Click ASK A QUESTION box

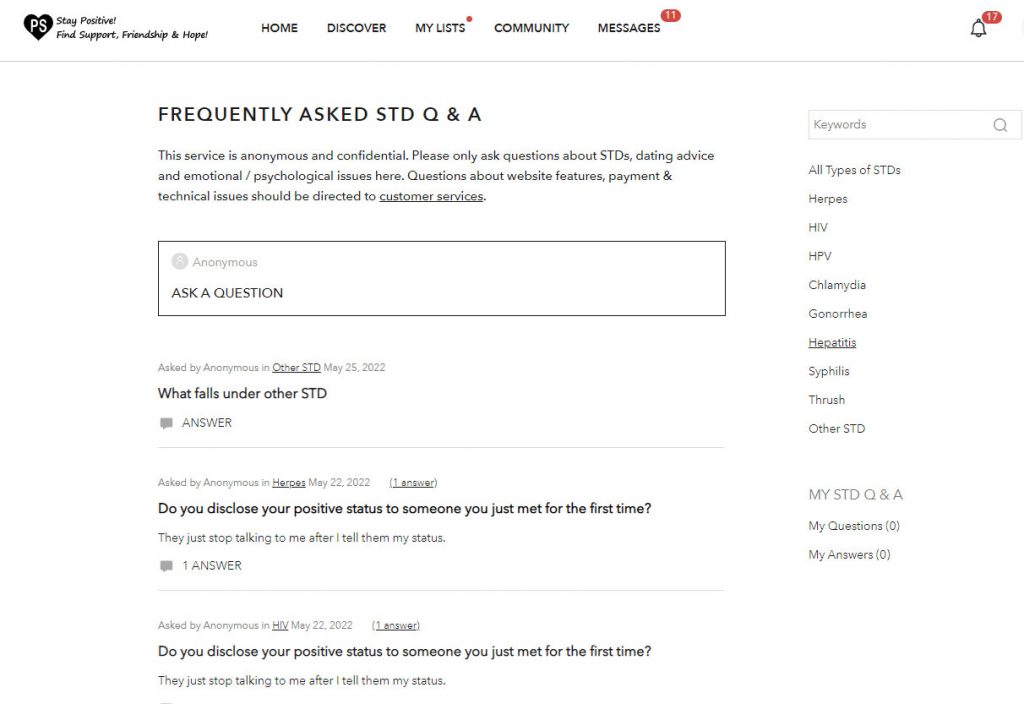(441, 278)
